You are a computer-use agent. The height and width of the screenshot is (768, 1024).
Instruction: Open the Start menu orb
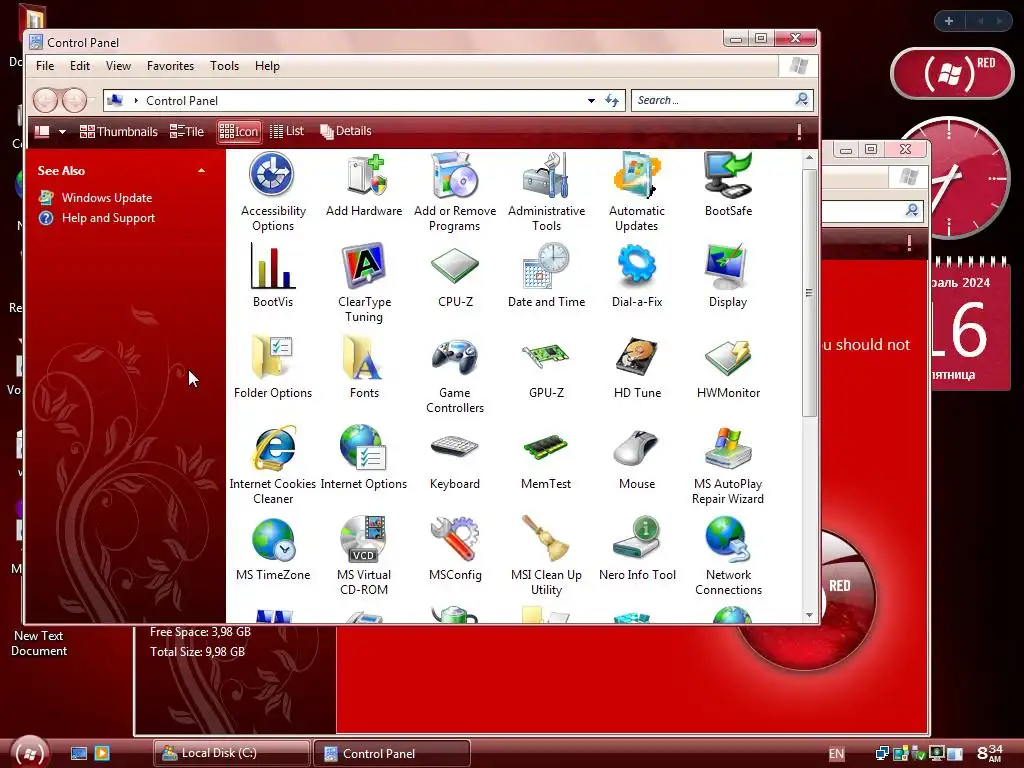[29, 753]
